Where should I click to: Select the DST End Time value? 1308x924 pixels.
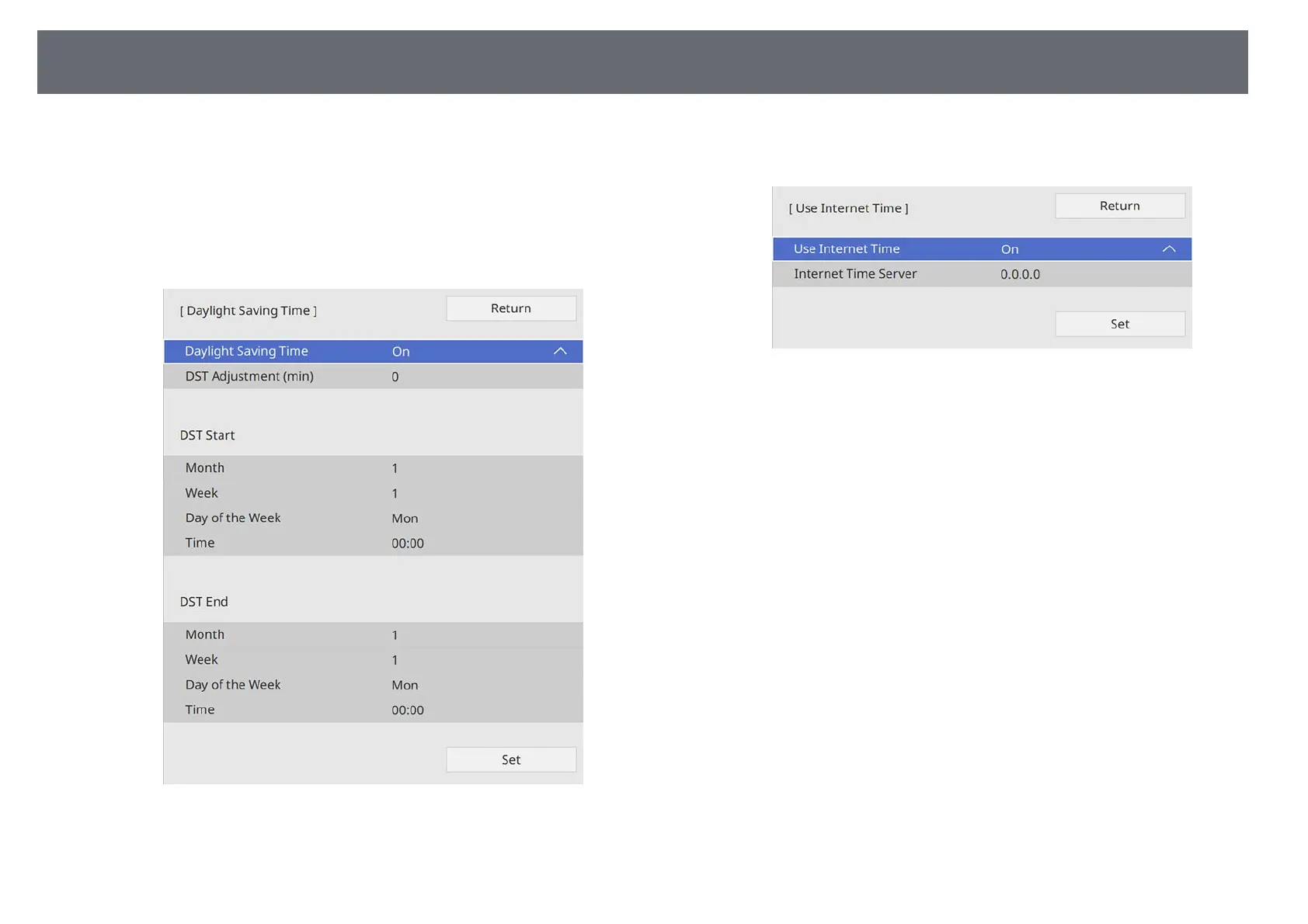(407, 710)
